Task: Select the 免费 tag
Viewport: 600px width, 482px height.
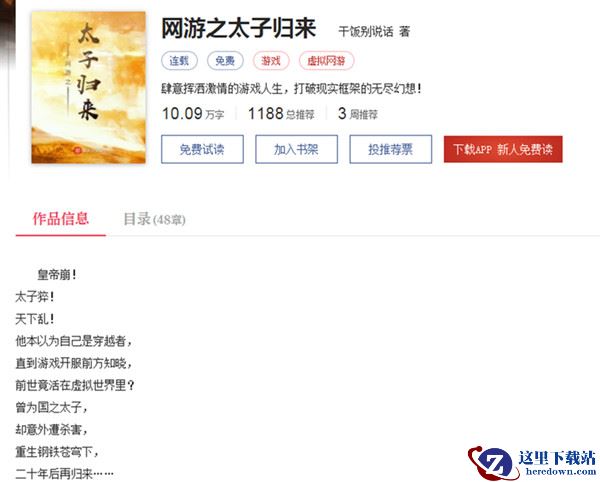Action: click(225, 61)
